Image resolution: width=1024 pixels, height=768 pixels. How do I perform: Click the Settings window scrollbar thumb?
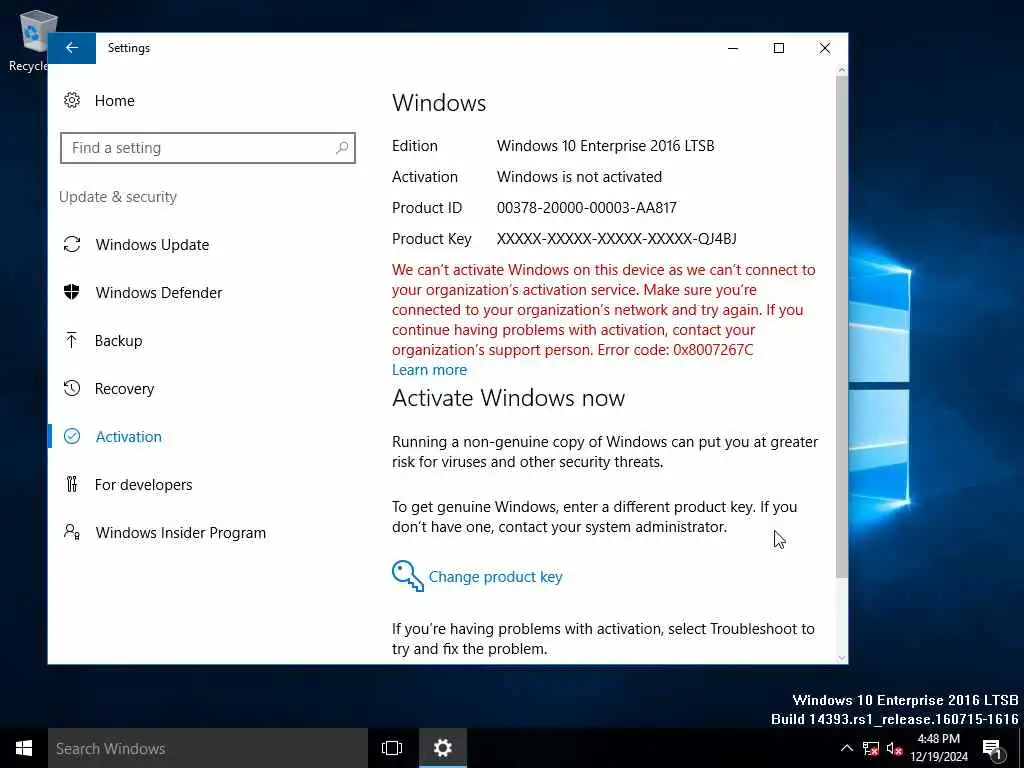pyautogui.click(x=842, y=327)
